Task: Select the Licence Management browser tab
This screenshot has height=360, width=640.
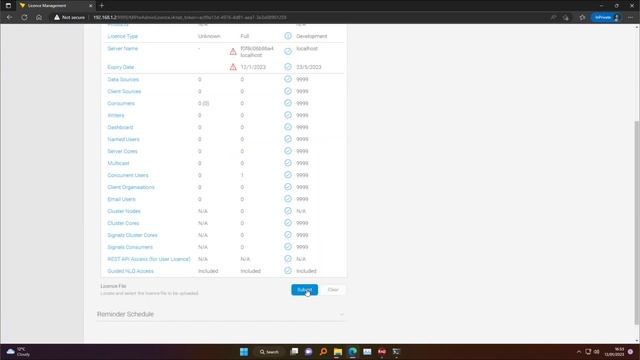Action: click(x=55, y=6)
